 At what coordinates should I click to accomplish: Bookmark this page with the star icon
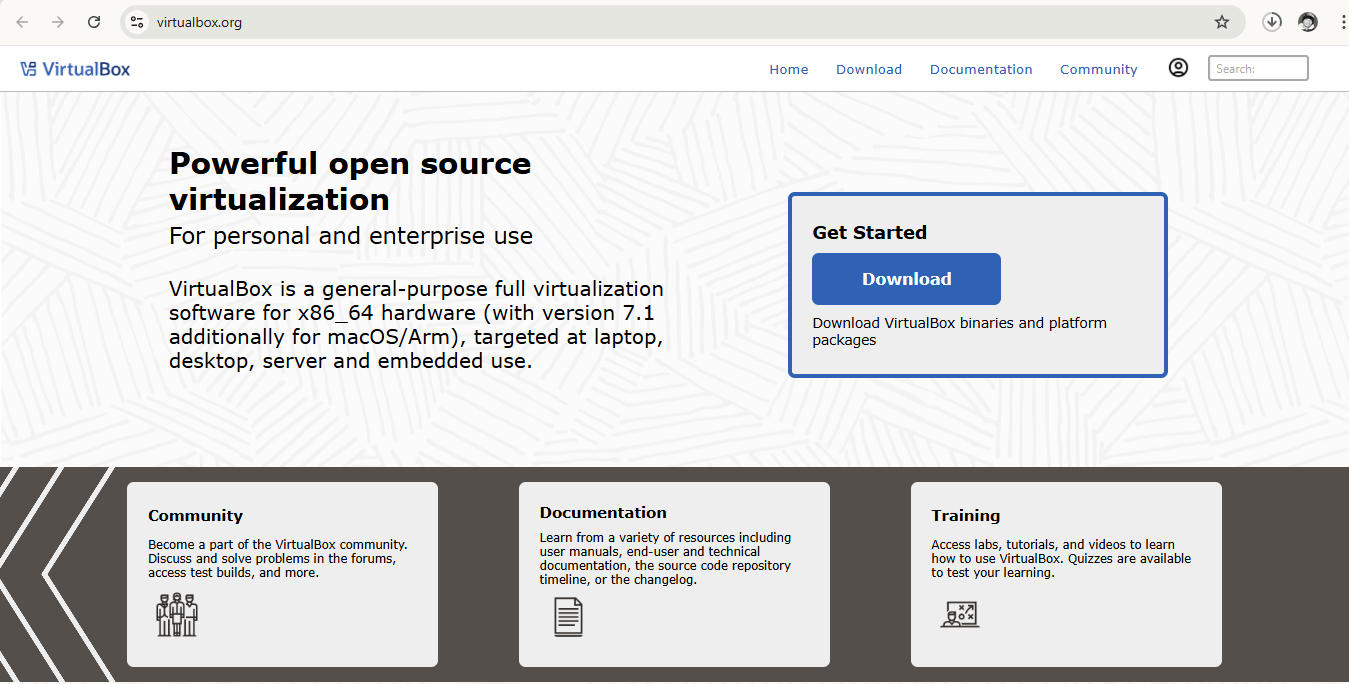(1222, 21)
